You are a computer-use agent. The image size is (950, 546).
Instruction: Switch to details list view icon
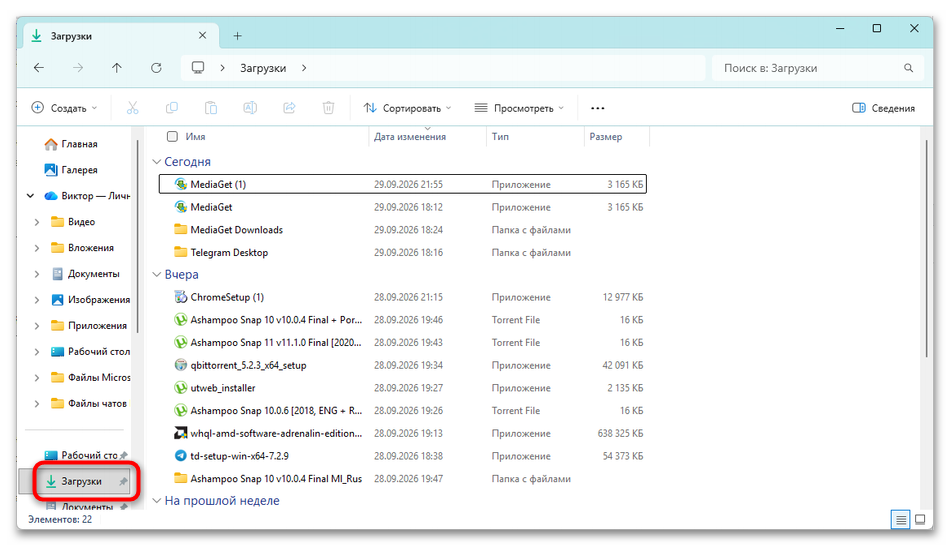pos(900,519)
